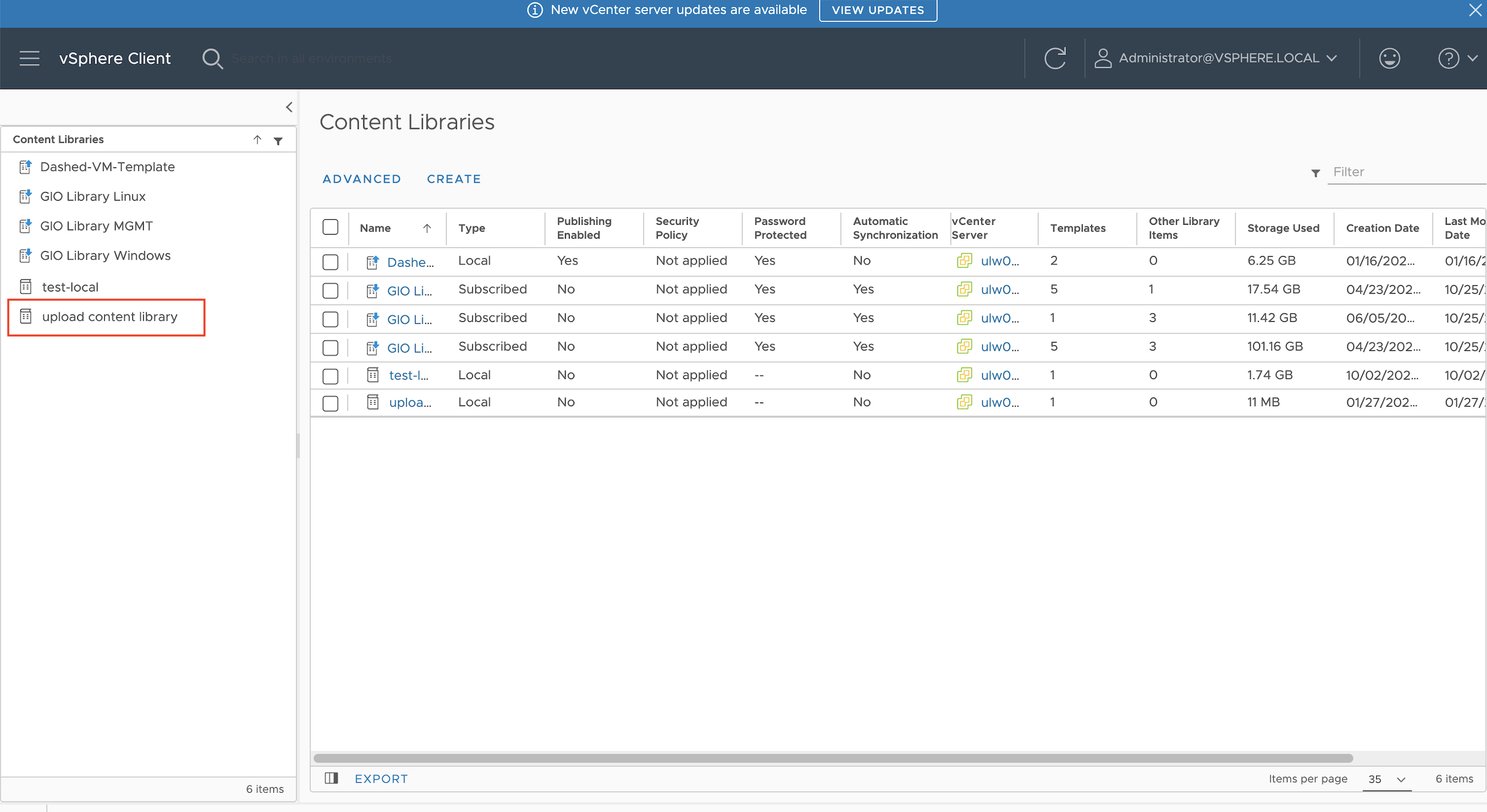Click vCenter server icon in 11.42 GB row
Screen dimensions: 1487x812
point(964,318)
